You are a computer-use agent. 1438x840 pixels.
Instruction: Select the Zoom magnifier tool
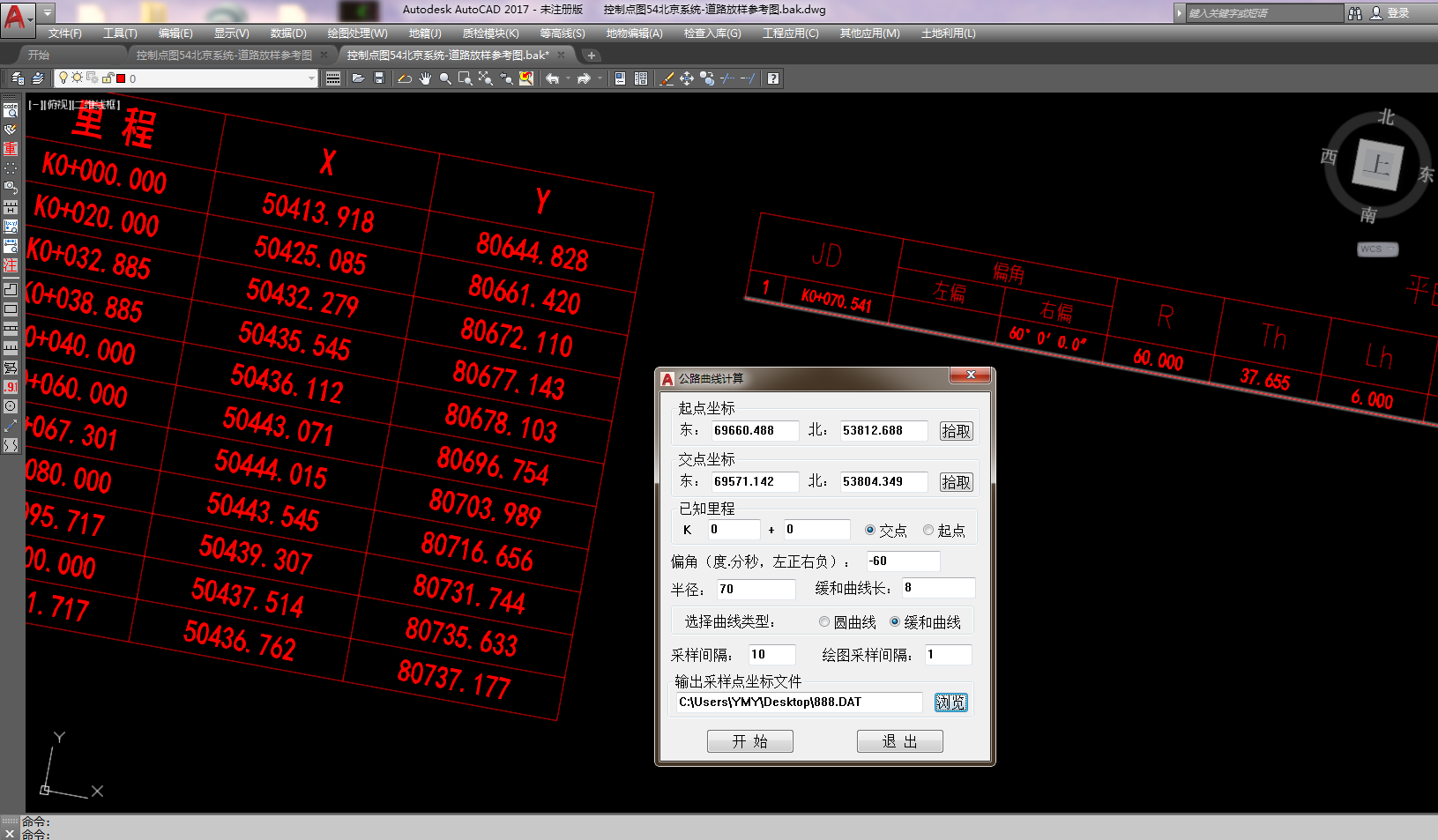pyautogui.click(x=445, y=78)
